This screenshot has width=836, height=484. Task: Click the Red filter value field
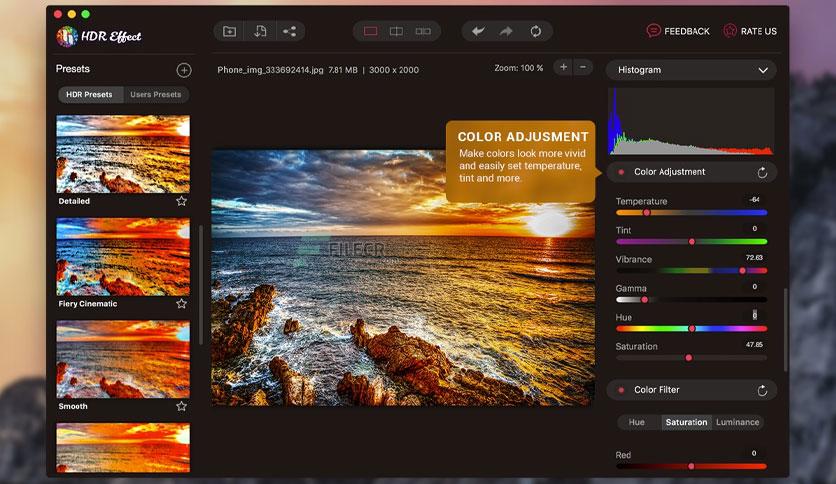coord(754,453)
